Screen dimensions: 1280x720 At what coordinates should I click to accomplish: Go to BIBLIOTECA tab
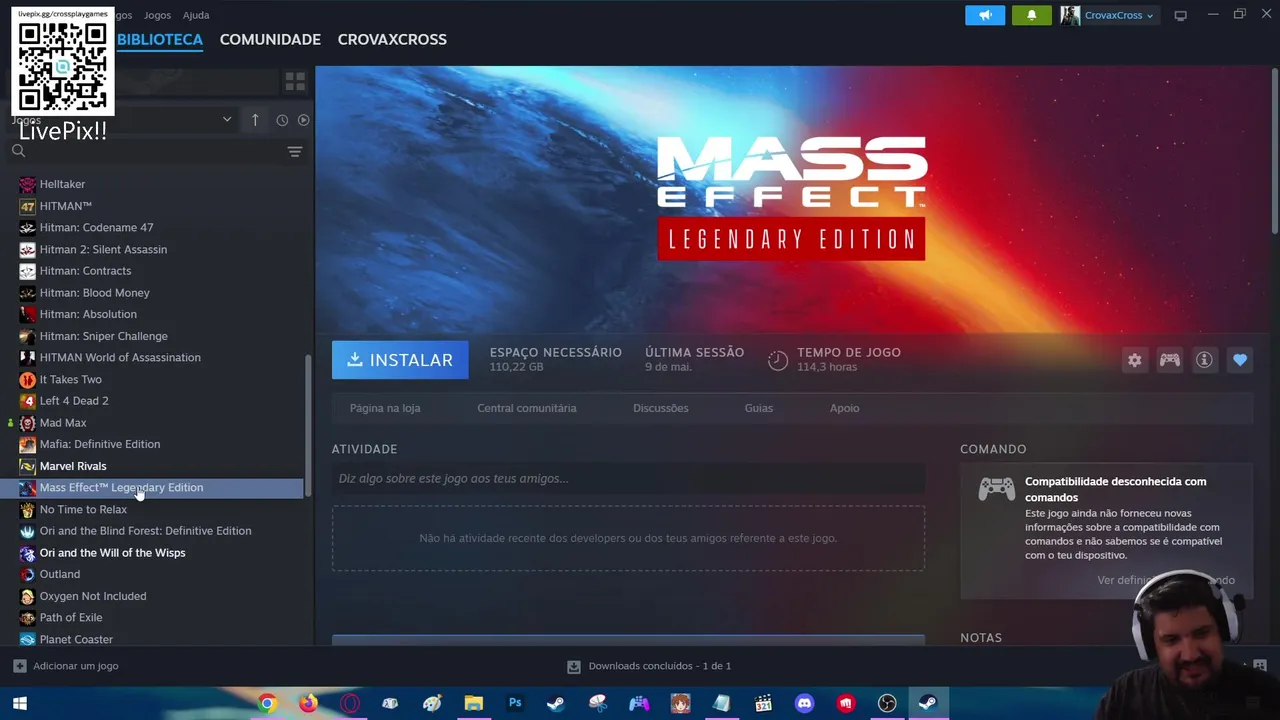pos(160,39)
